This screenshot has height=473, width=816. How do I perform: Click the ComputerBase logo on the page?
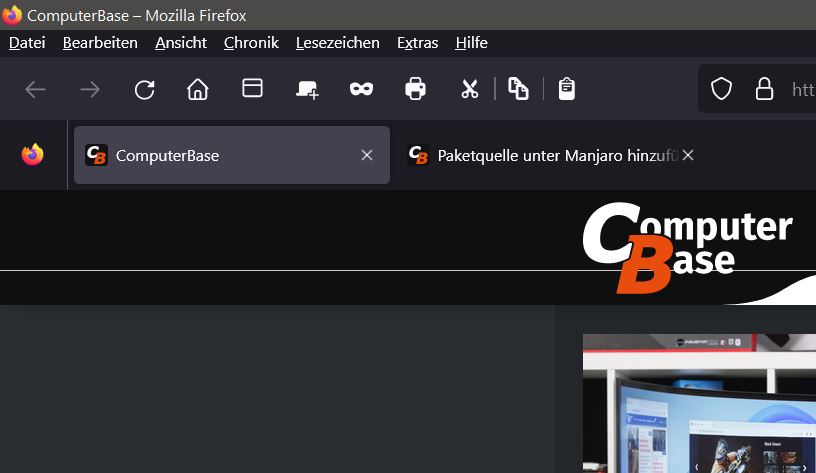pyautogui.click(x=687, y=248)
